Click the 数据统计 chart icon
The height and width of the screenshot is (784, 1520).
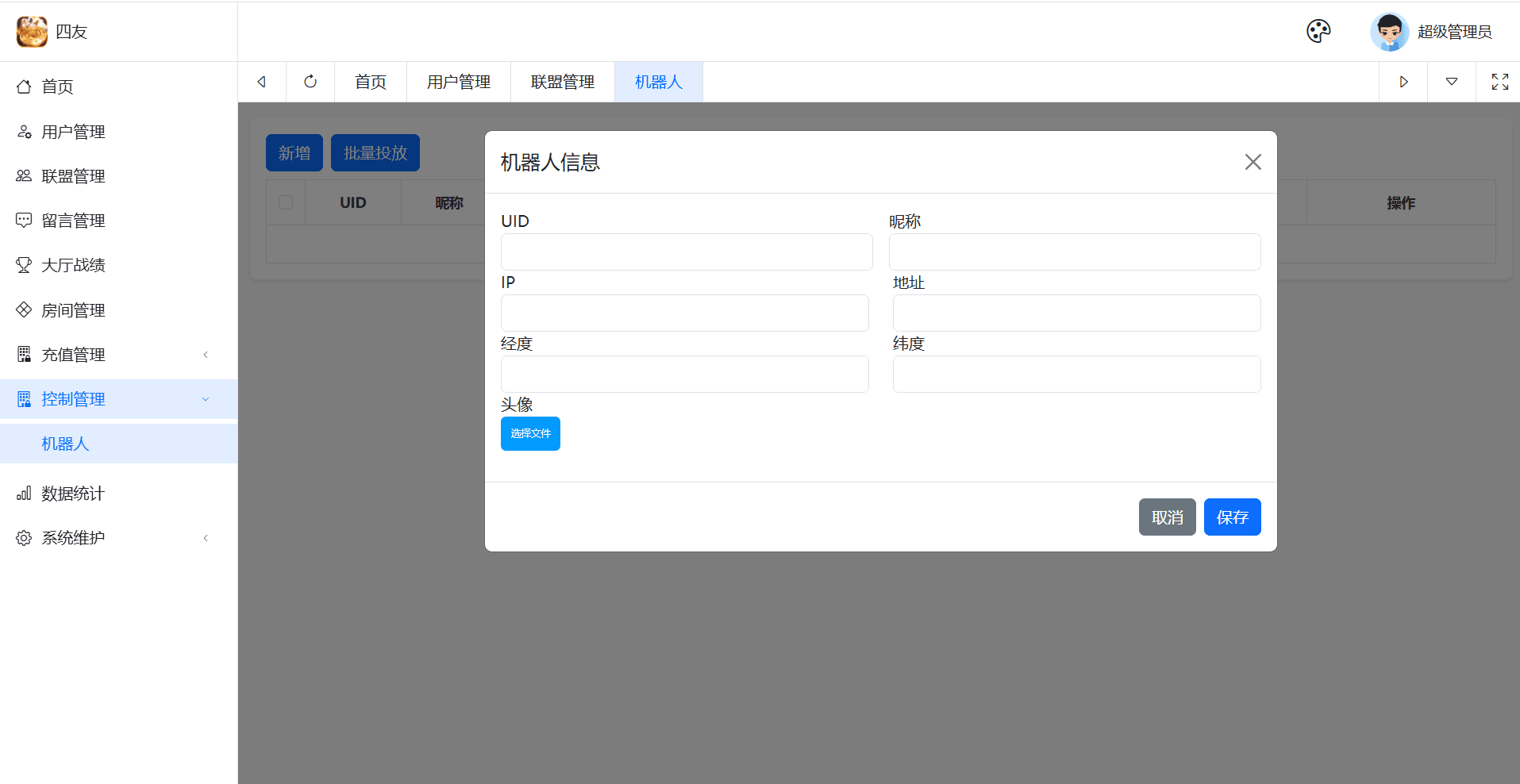click(x=24, y=493)
